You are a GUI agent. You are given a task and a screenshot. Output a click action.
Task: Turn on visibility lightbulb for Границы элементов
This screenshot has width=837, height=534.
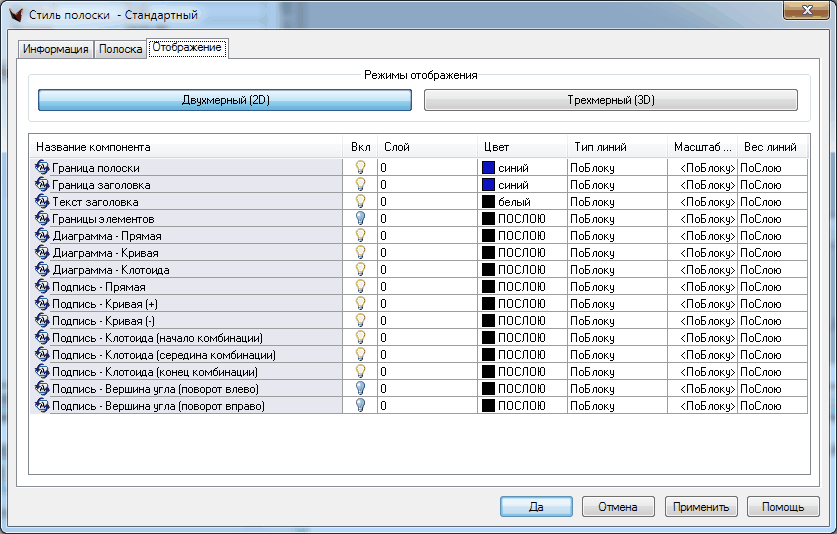(x=360, y=219)
